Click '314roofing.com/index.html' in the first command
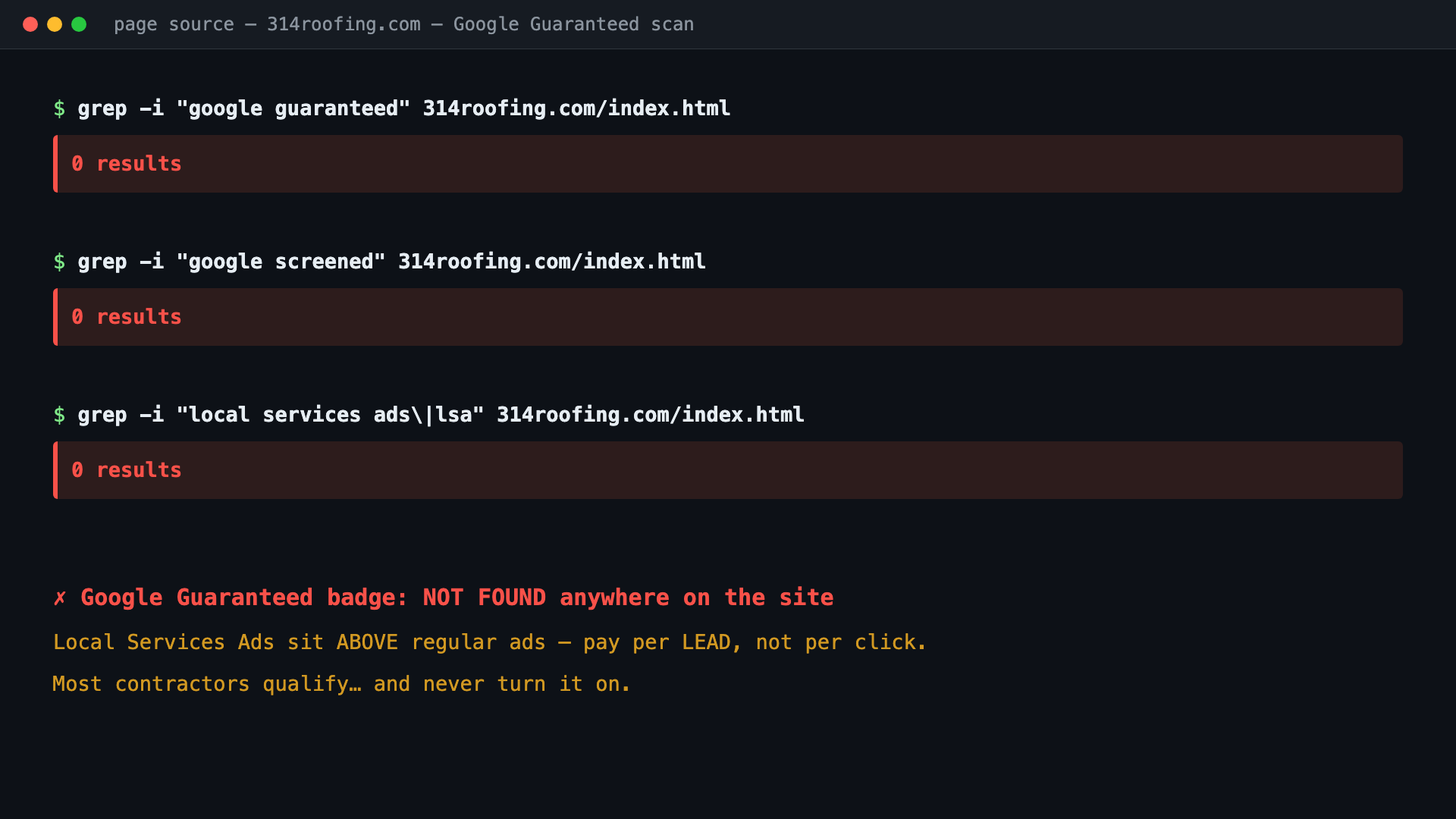Viewport: 1456px width, 819px height. [x=576, y=108]
